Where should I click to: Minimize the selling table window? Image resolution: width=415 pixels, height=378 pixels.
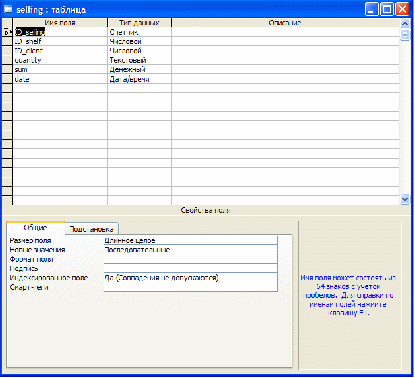point(372,9)
